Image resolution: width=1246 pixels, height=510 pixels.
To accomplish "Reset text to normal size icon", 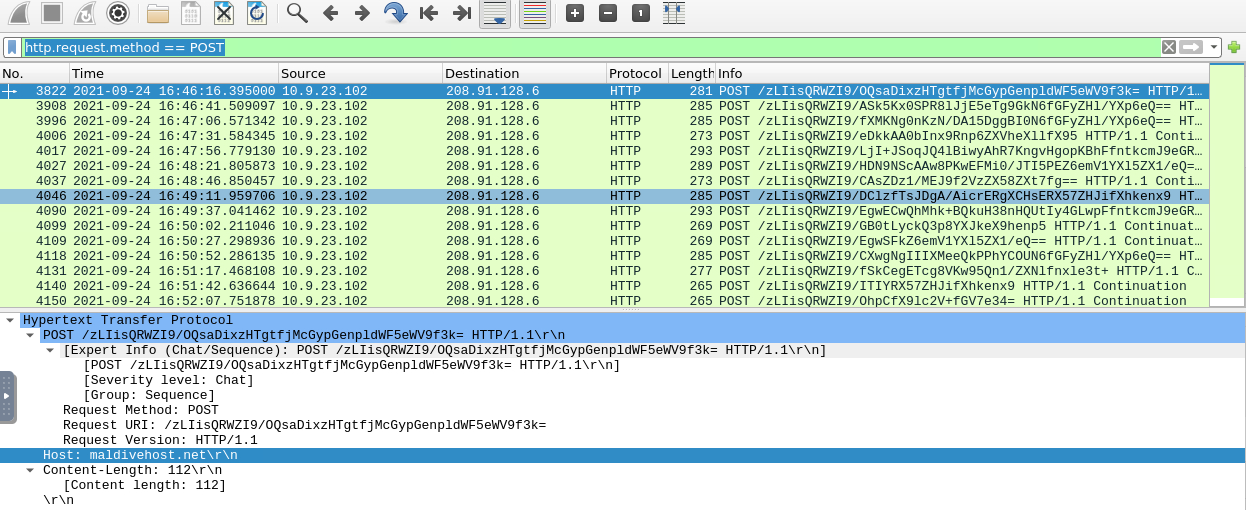I will coord(641,13).
